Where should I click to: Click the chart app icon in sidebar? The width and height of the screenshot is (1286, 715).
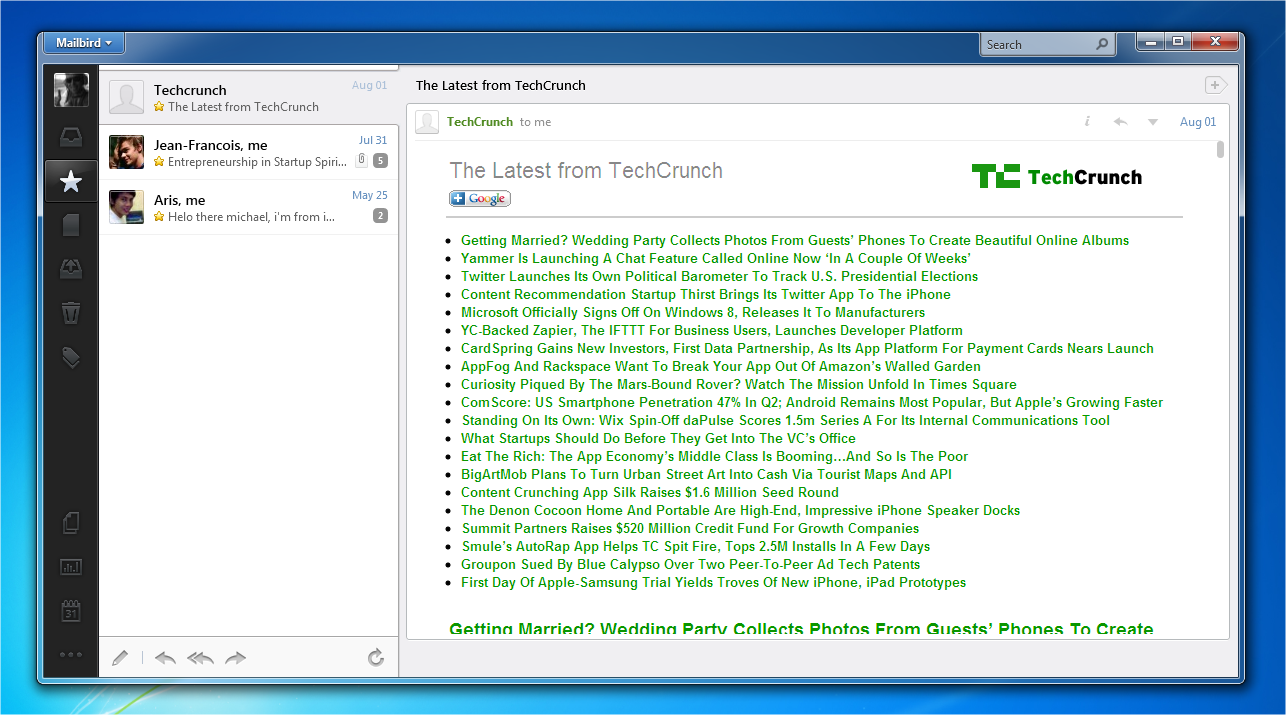[x=71, y=566]
